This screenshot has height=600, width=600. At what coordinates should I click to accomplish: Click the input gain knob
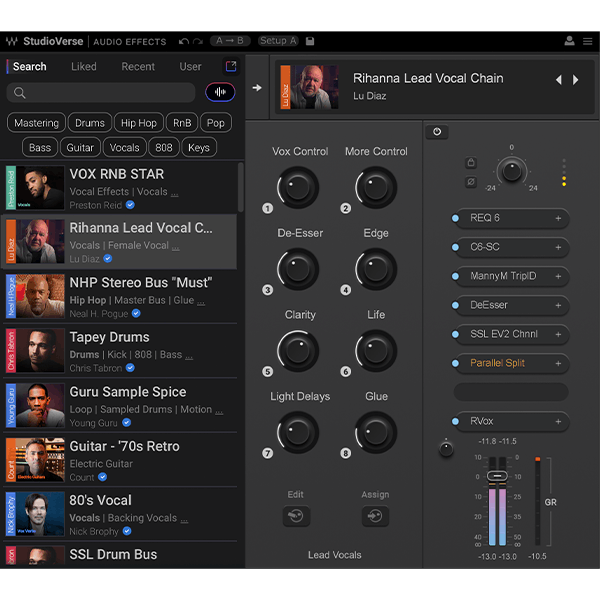pyautogui.click(x=512, y=171)
